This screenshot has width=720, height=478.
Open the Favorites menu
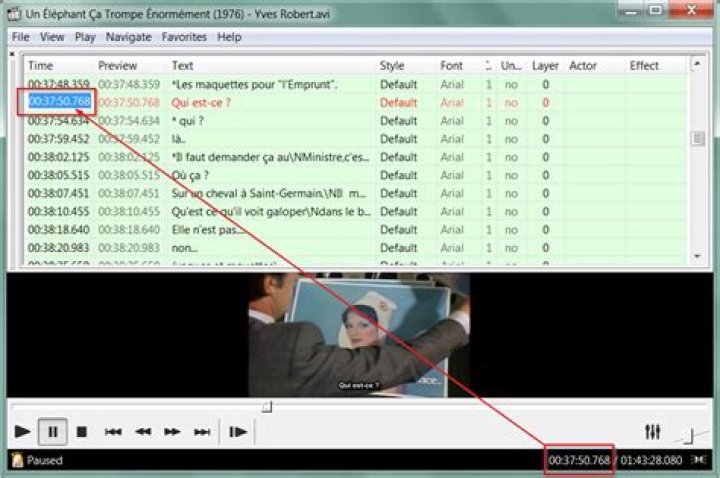pyautogui.click(x=184, y=37)
